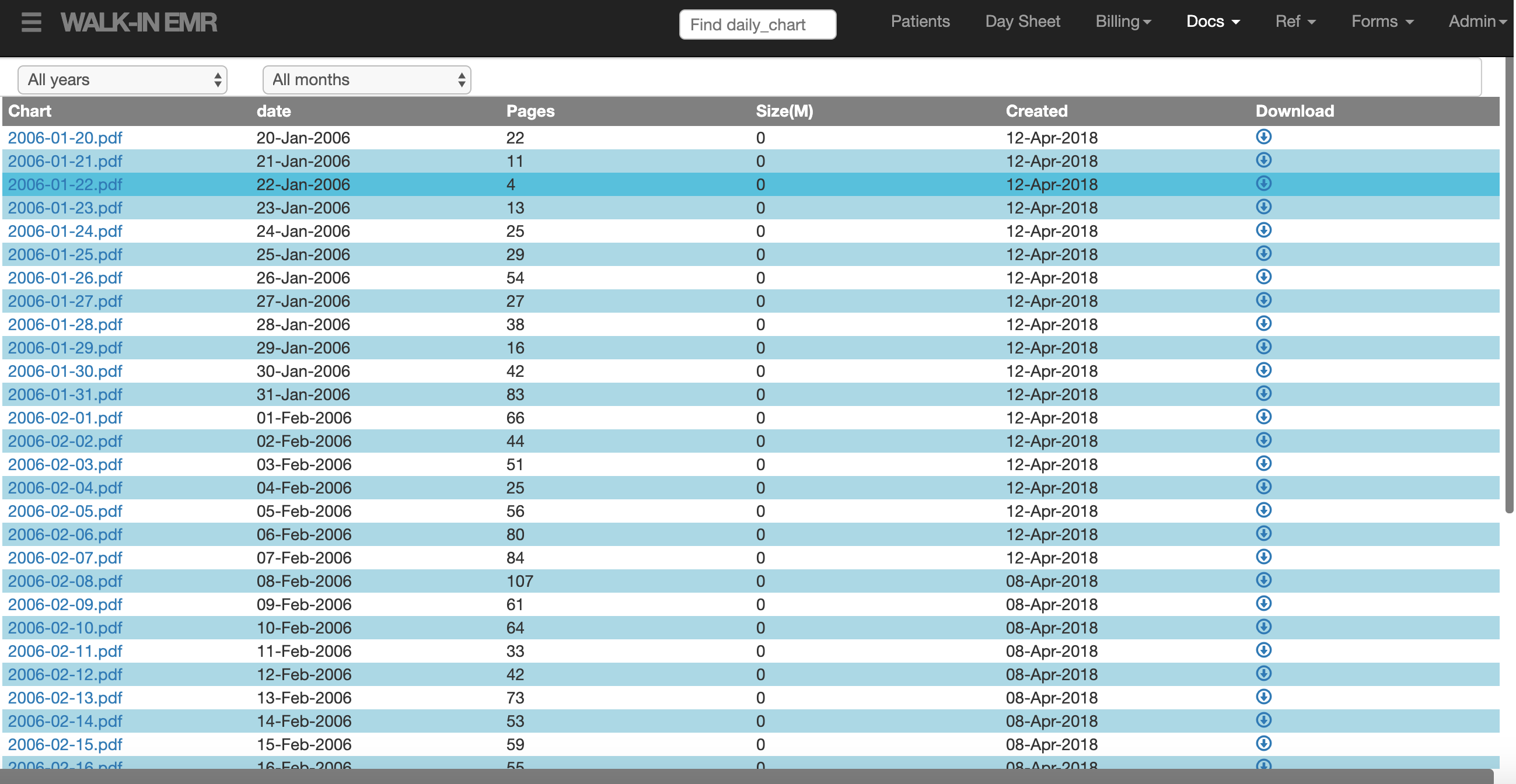The width and height of the screenshot is (1516, 784).
Task: Download the 27-Jan-2006 chart using icon
Action: [1263, 300]
